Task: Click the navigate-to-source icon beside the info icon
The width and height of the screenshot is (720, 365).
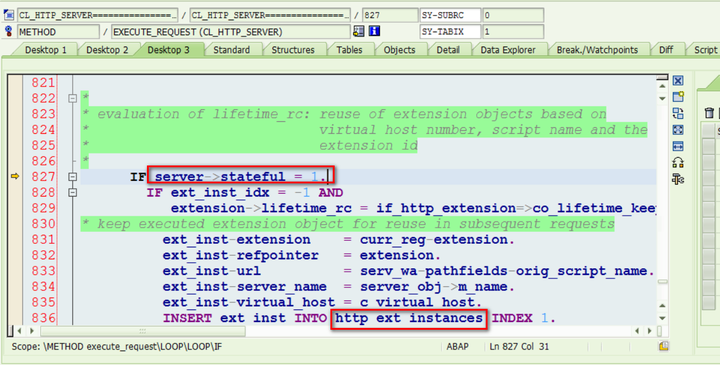Action: point(359,31)
